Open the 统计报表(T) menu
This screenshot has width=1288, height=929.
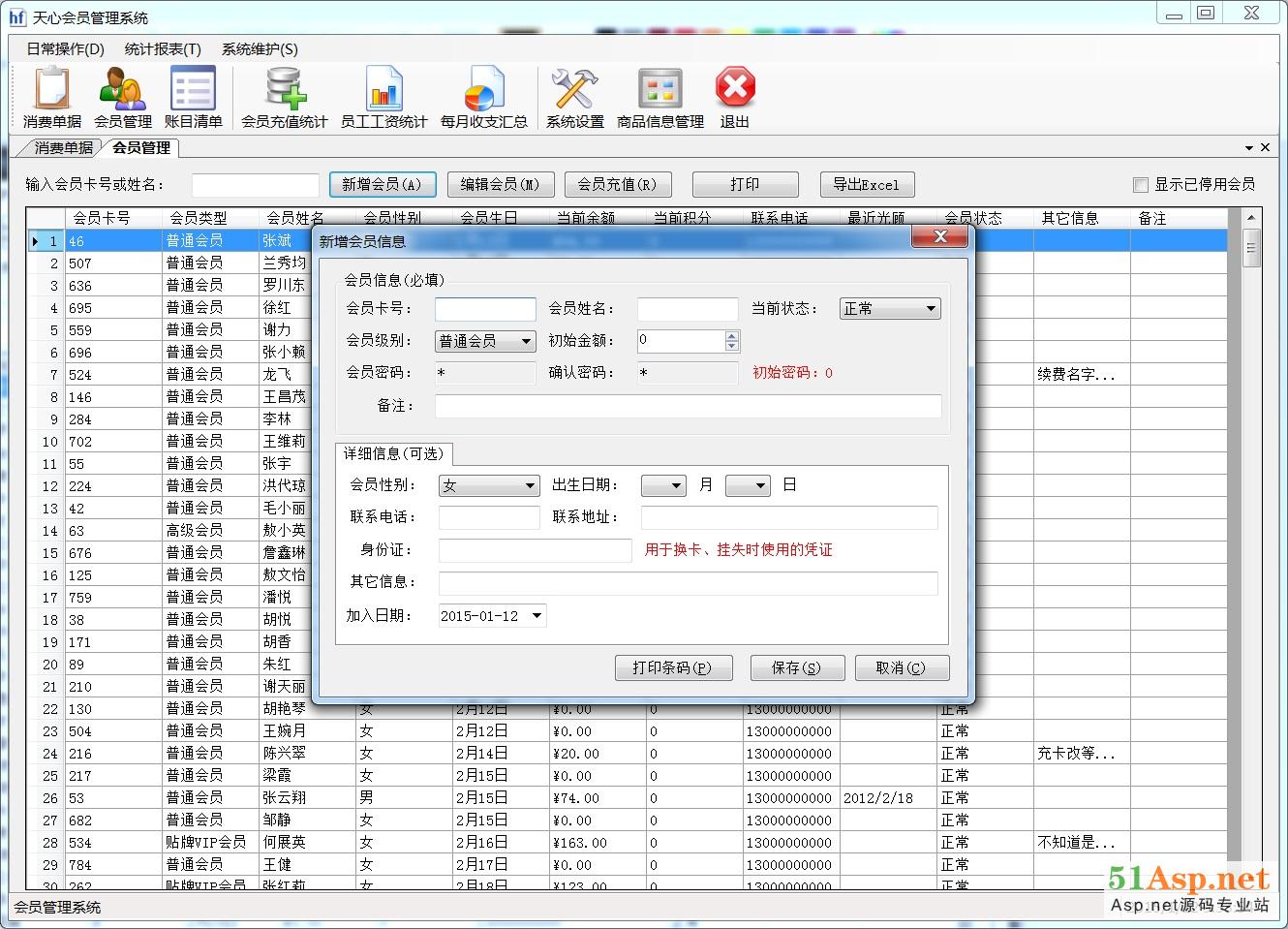click(163, 48)
